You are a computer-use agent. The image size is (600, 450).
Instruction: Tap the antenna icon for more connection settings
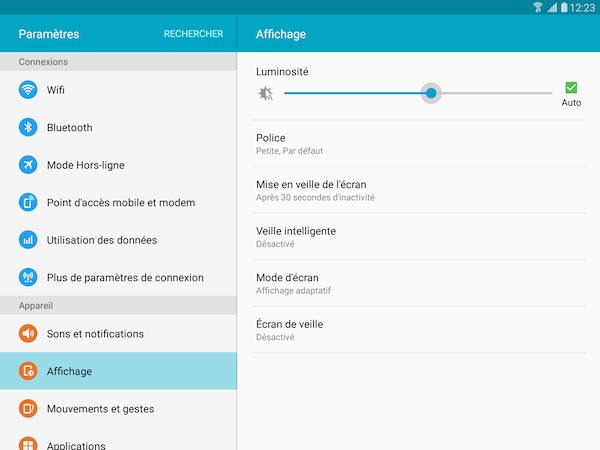pyautogui.click(x=28, y=277)
